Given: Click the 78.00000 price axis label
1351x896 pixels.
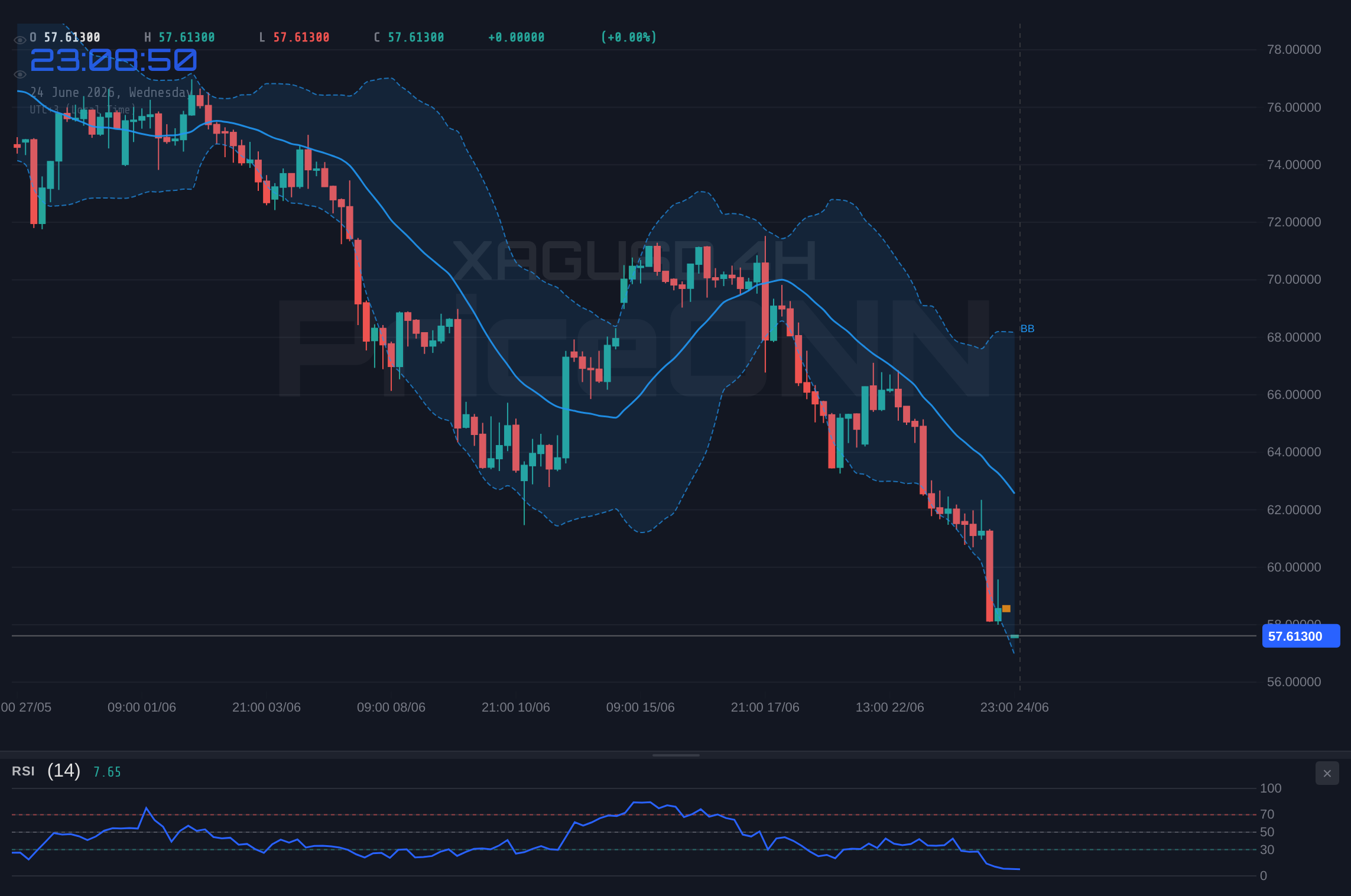Looking at the screenshot, I should (x=1294, y=50).
